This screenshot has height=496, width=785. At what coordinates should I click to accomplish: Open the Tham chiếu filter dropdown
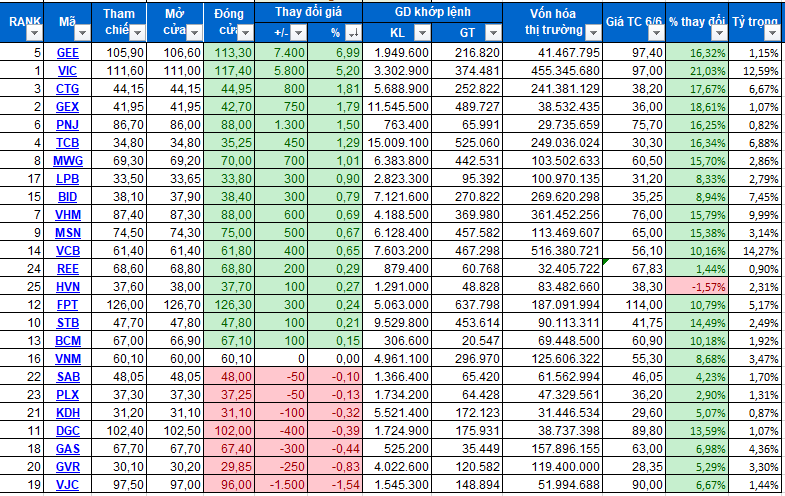tap(137, 34)
